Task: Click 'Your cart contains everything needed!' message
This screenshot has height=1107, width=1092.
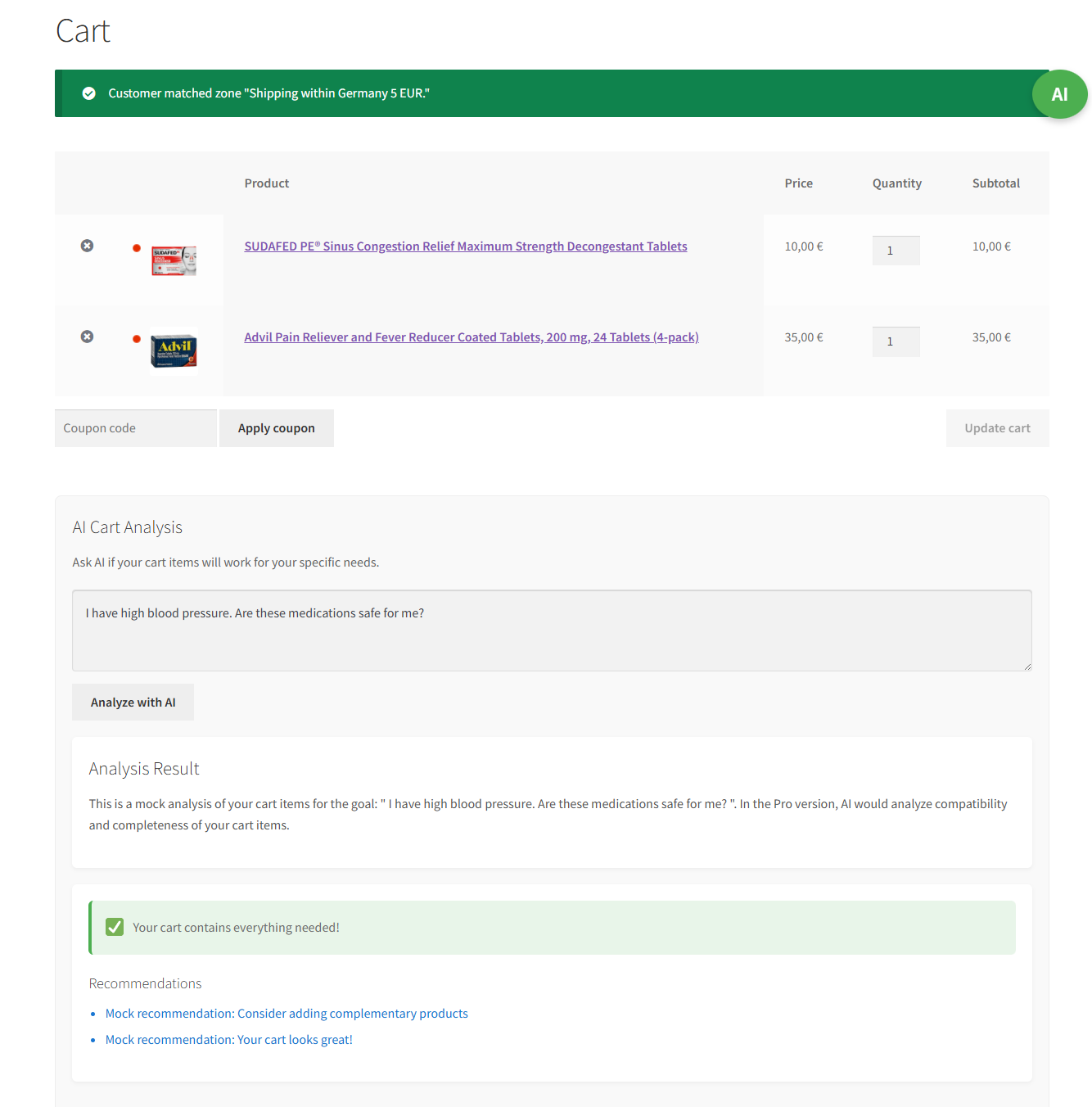Action: click(236, 928)
